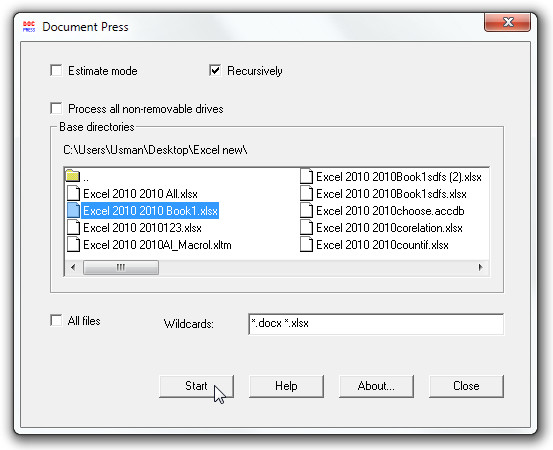
Task: Open the parent directory folder icon
Action: tap(73, 176)
